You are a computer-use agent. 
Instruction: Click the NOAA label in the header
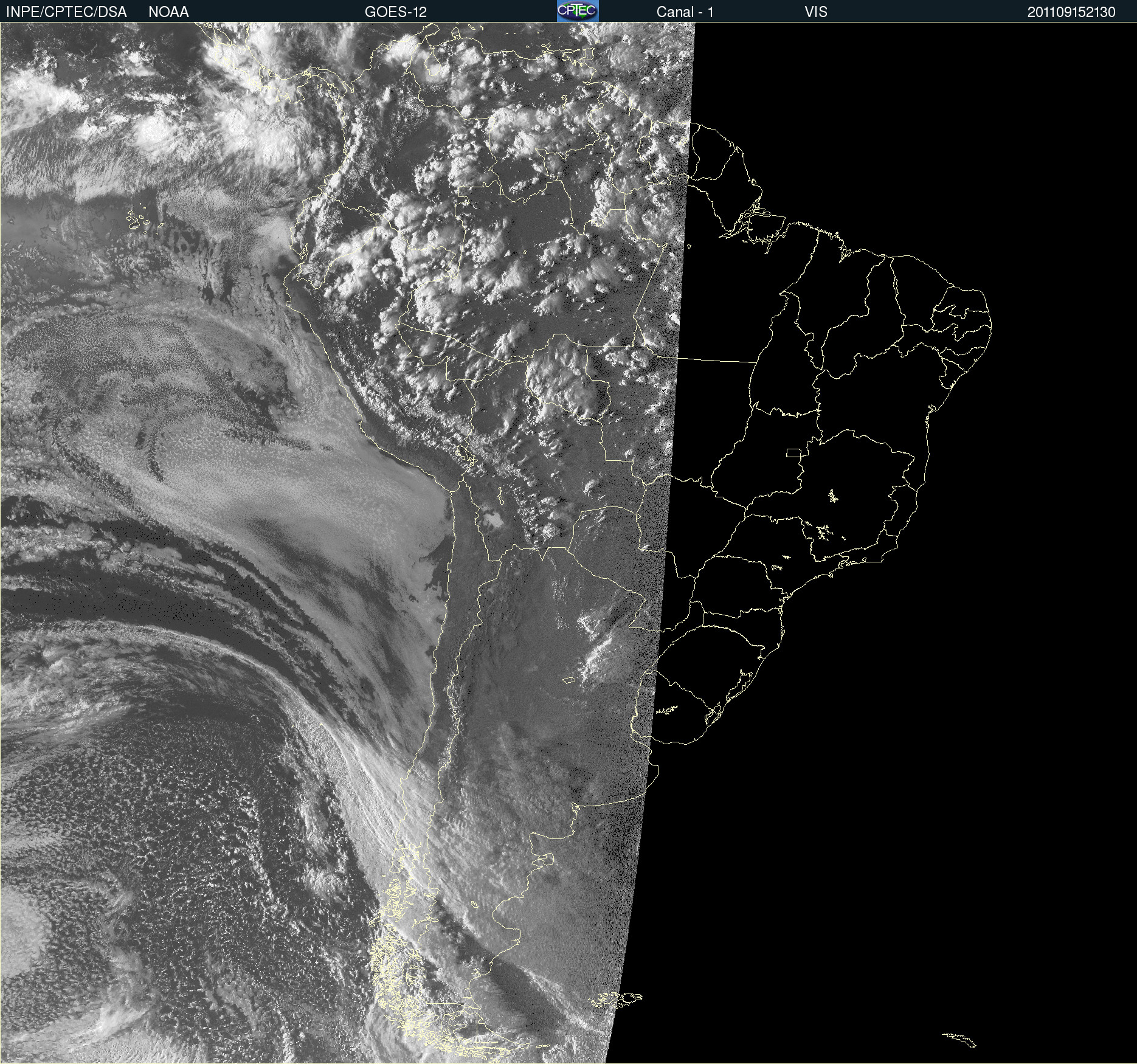click(x=168, y=12)
